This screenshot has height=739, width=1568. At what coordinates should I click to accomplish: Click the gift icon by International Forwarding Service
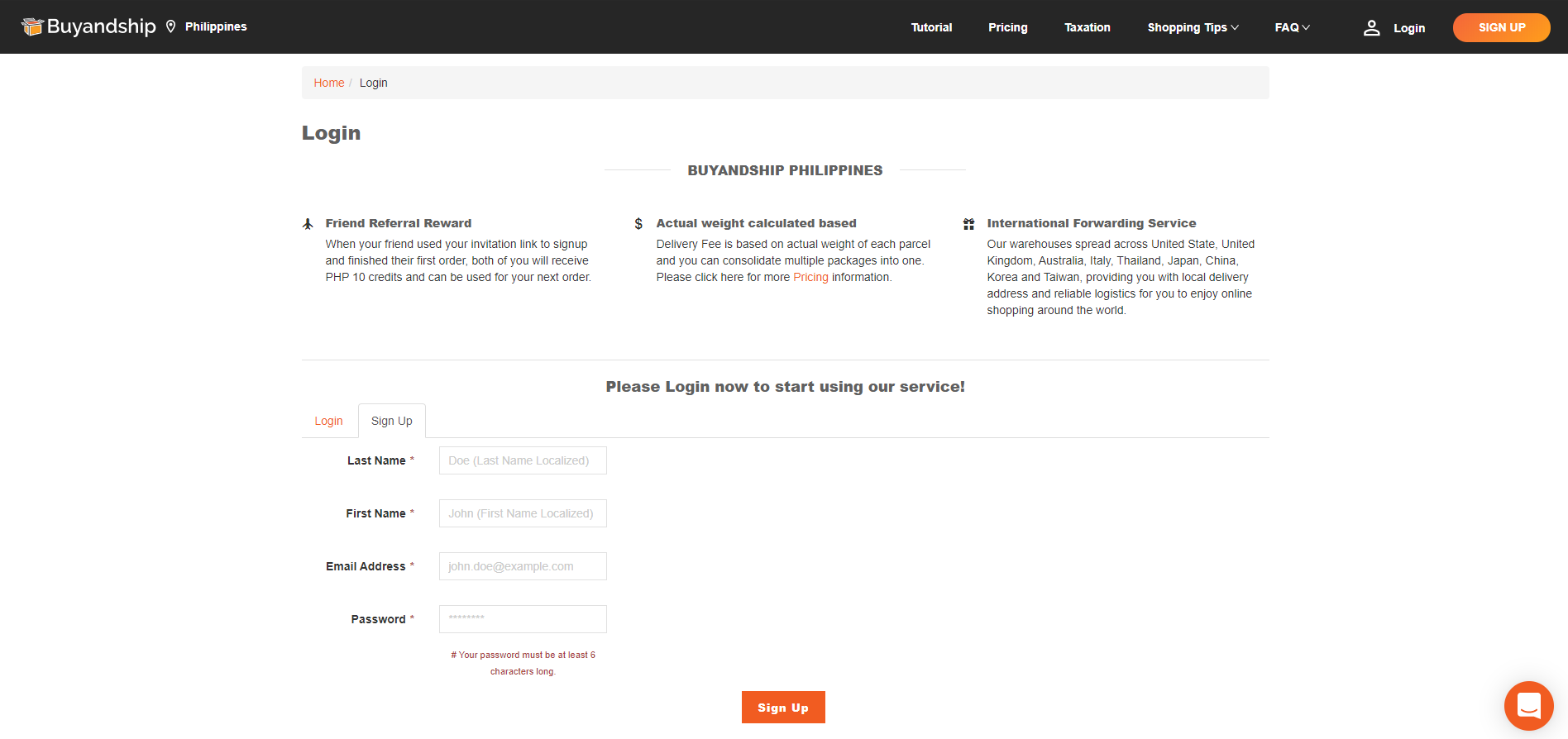tap(968, 224)
